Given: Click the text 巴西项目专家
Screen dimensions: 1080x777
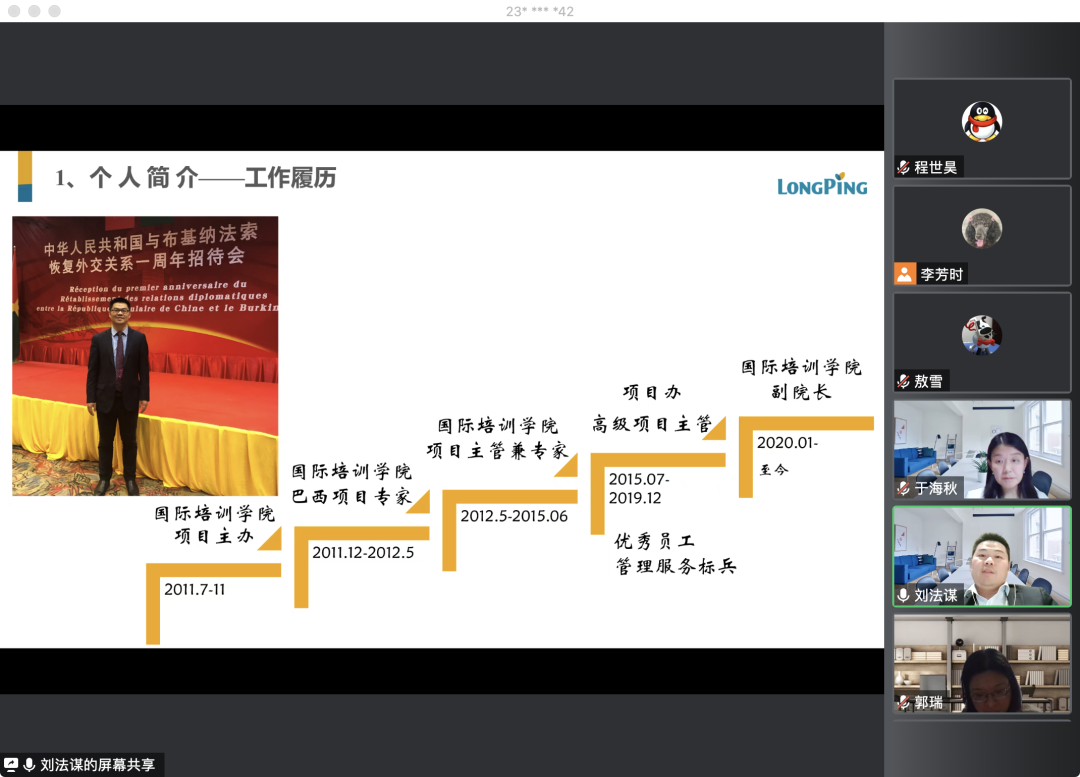Looking at the screenshot, I should tap(351, 496).
